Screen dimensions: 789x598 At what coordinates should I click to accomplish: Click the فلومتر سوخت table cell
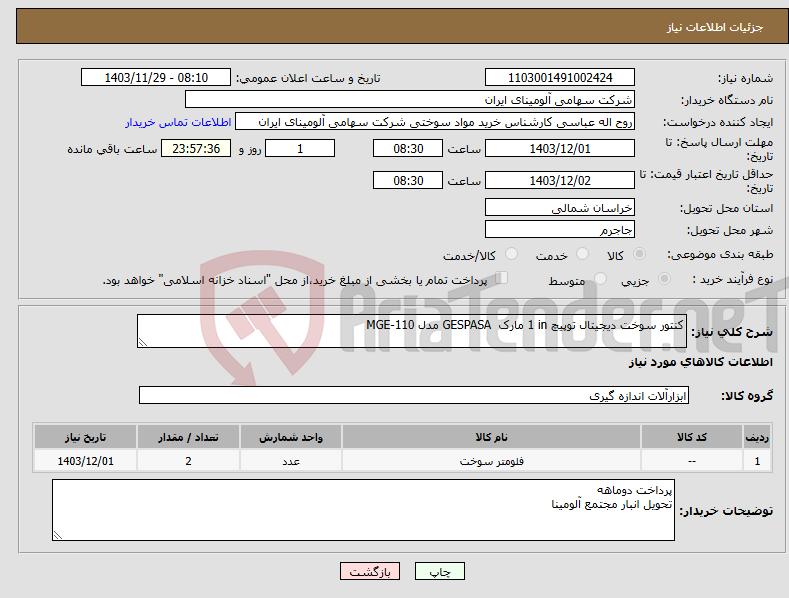pos(491,461)
